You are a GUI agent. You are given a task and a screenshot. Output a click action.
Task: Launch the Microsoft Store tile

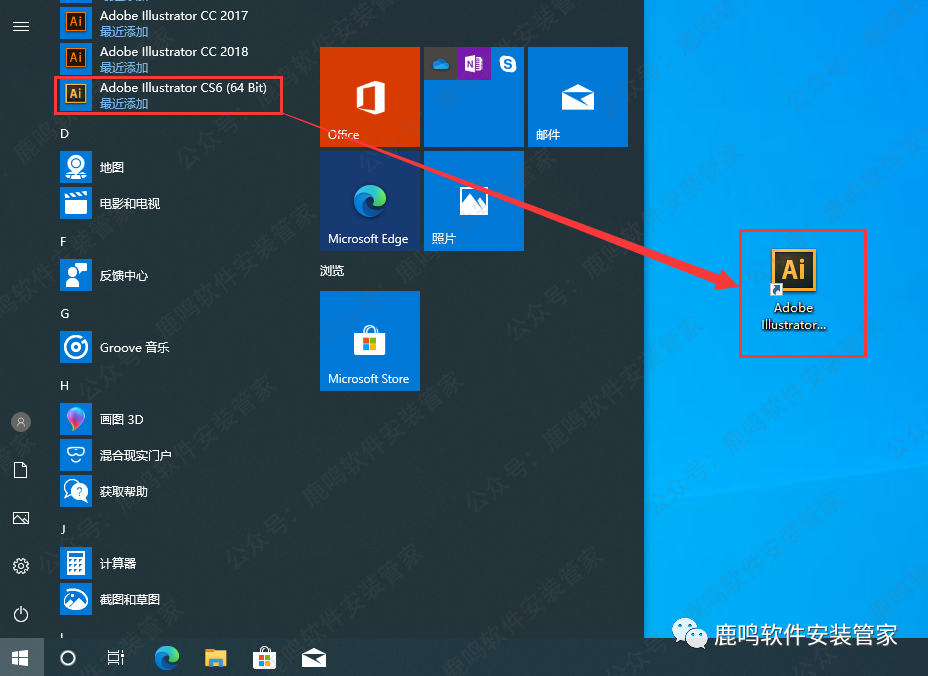tap(370, 341)
